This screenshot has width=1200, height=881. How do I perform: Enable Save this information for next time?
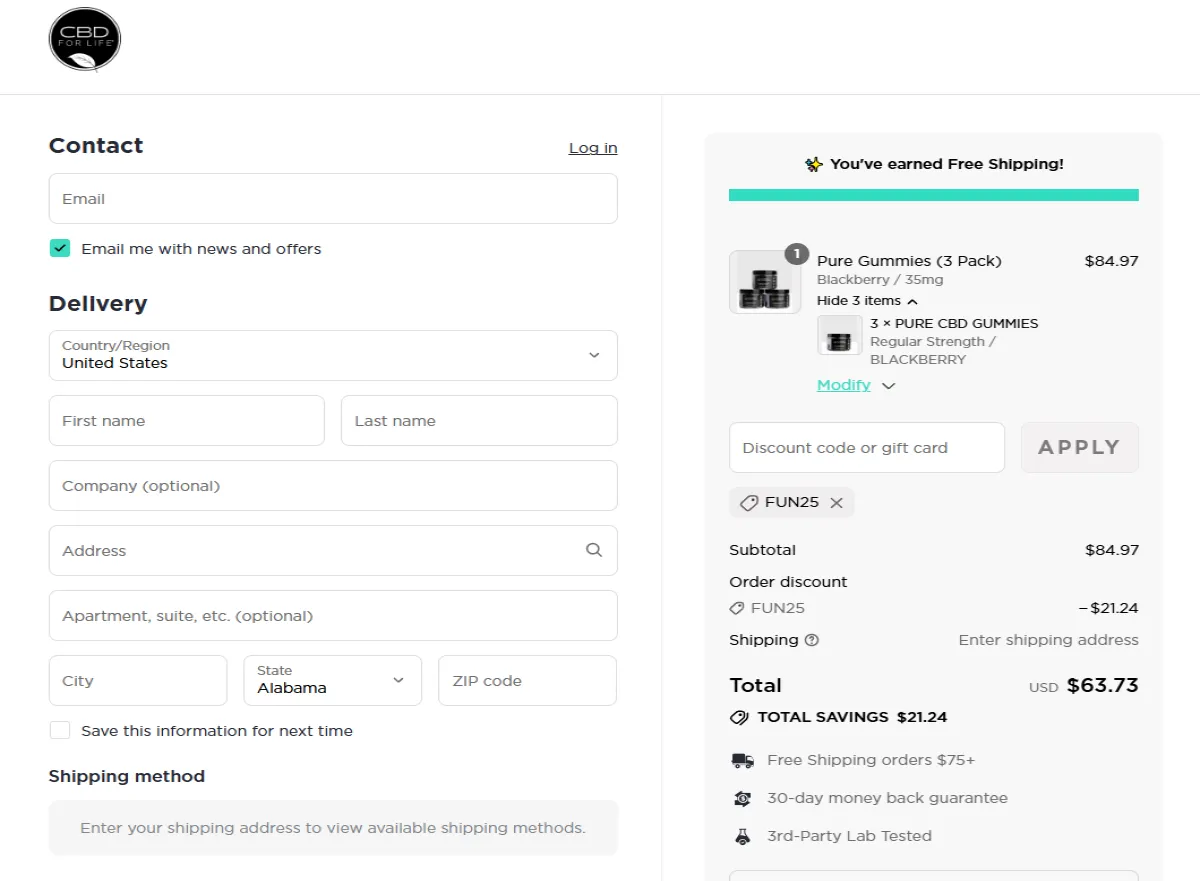click(60, 731)
